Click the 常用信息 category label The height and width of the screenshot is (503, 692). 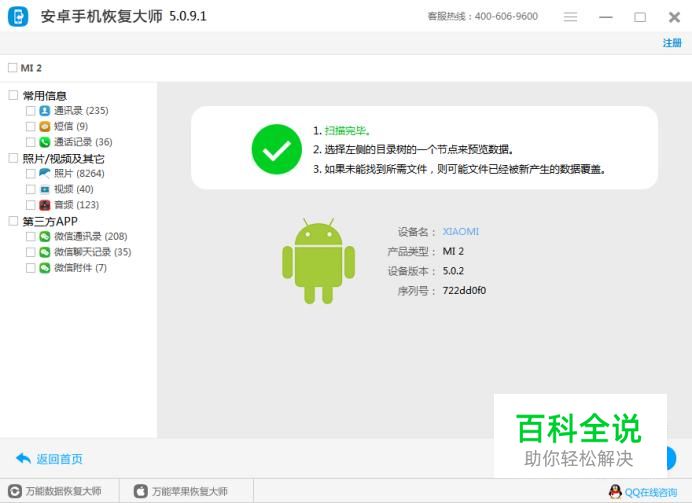45,95
